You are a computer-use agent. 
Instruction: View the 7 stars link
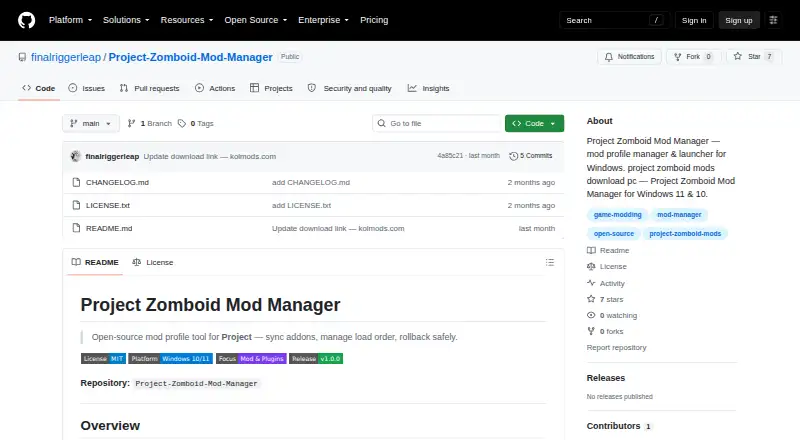605,299
